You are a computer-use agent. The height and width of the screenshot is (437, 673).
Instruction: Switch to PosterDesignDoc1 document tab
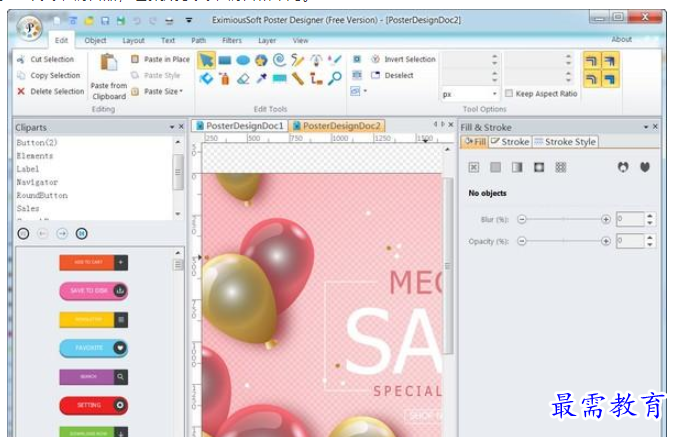(240, 126)
